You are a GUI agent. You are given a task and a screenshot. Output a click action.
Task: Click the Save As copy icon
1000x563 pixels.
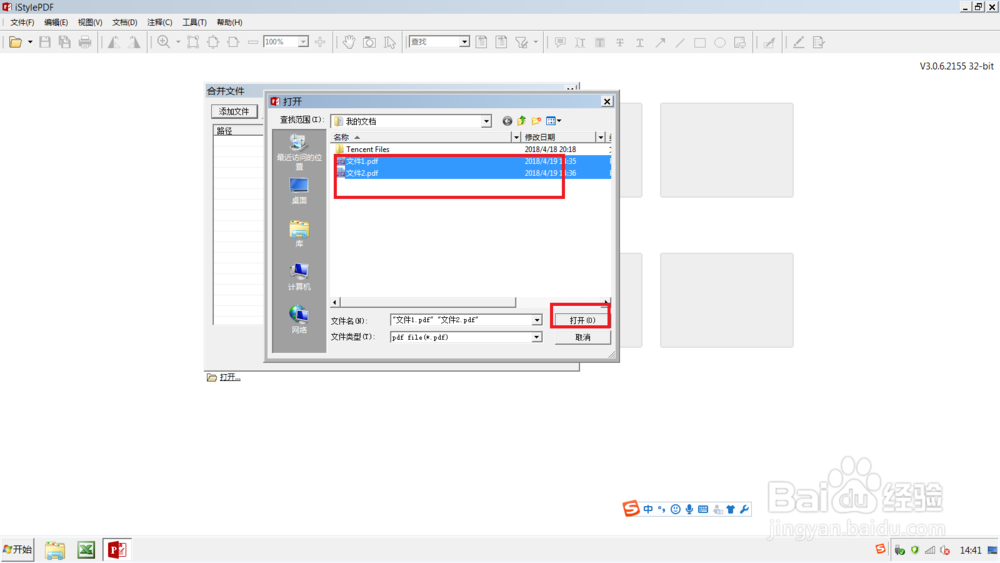pos(64,43)
